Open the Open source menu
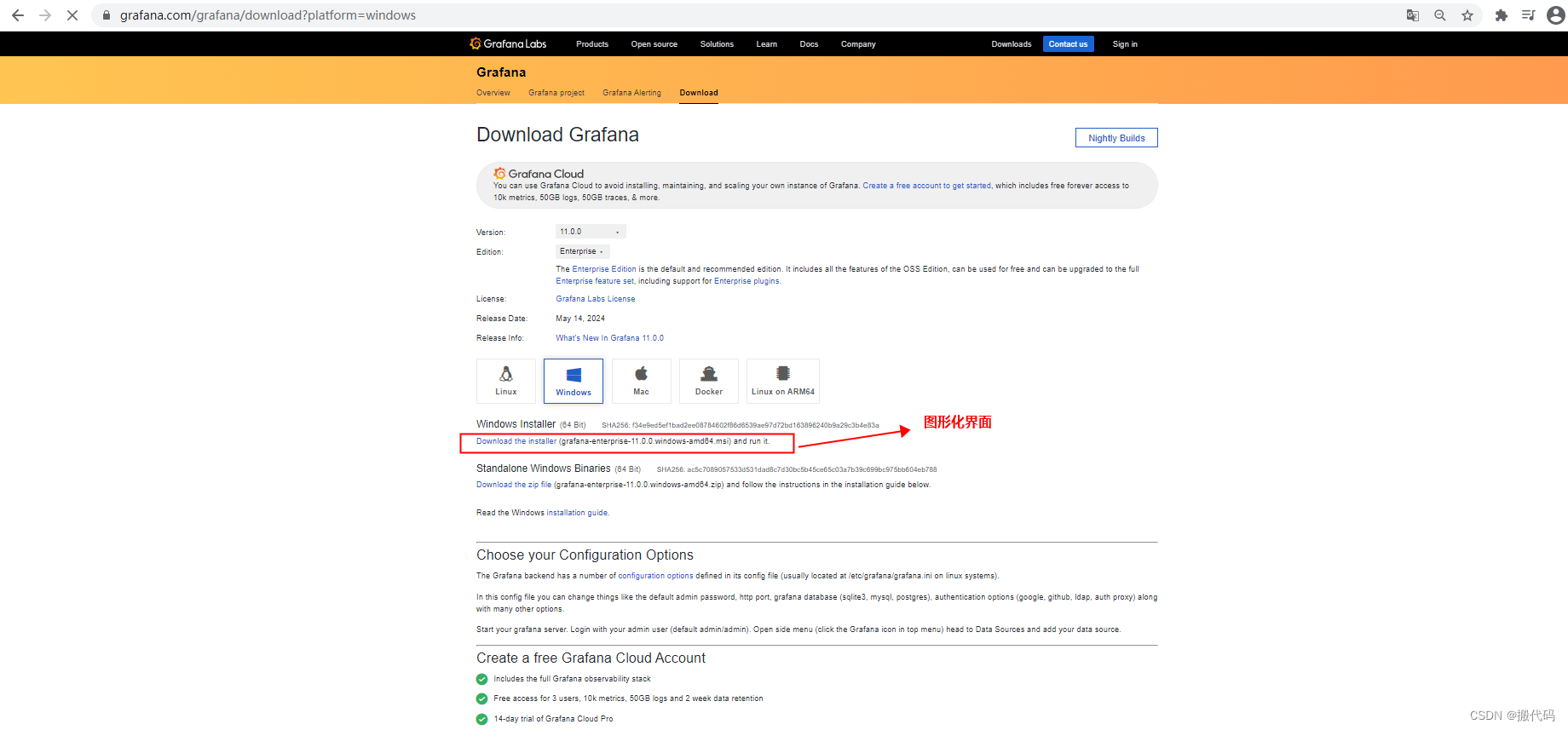Viewport: 1568px width, 730px height. pos(654,44)
